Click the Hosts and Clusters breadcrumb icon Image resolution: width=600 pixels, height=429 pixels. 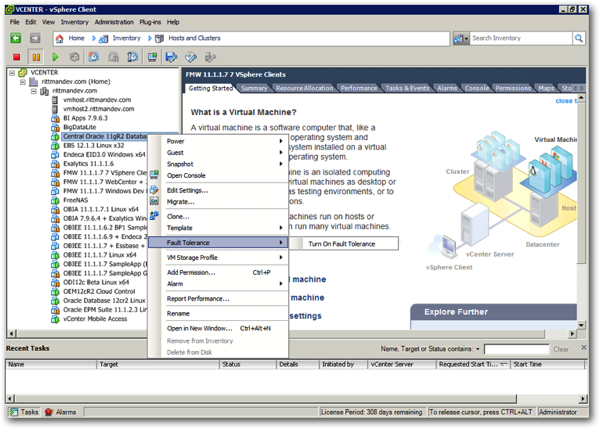[159, 38]
